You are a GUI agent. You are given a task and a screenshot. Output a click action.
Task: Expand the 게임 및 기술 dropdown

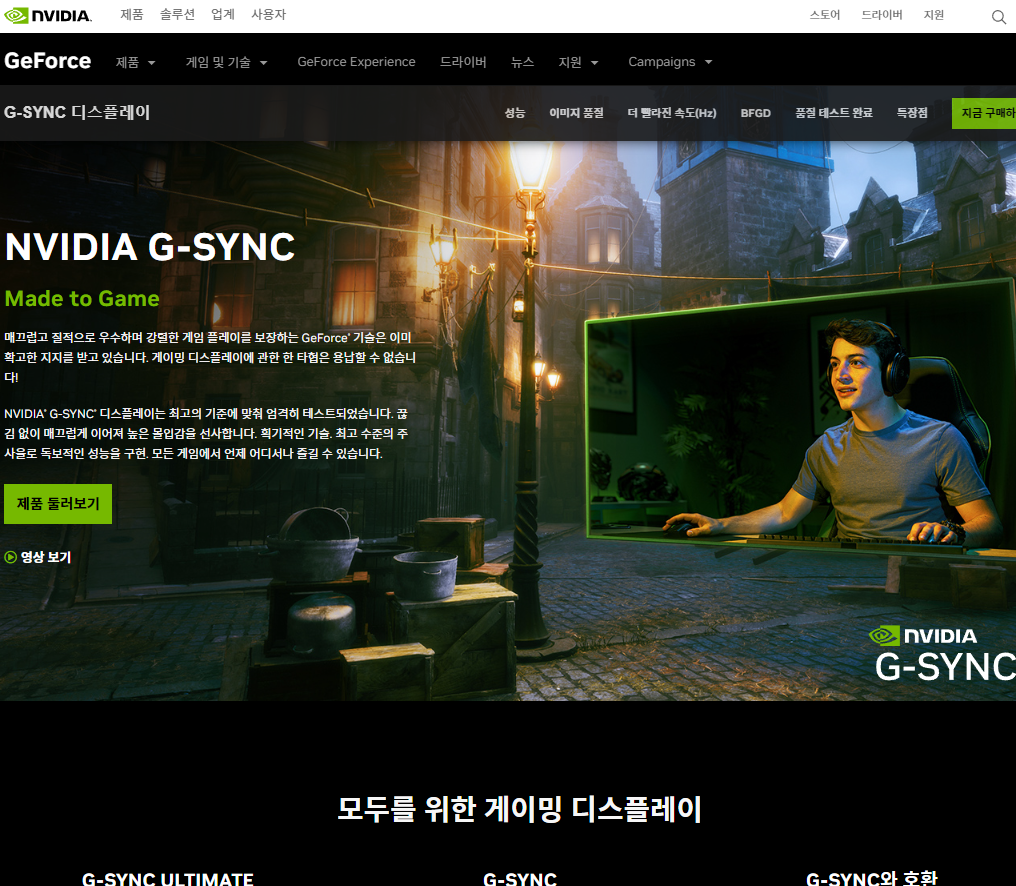[226, 62]
